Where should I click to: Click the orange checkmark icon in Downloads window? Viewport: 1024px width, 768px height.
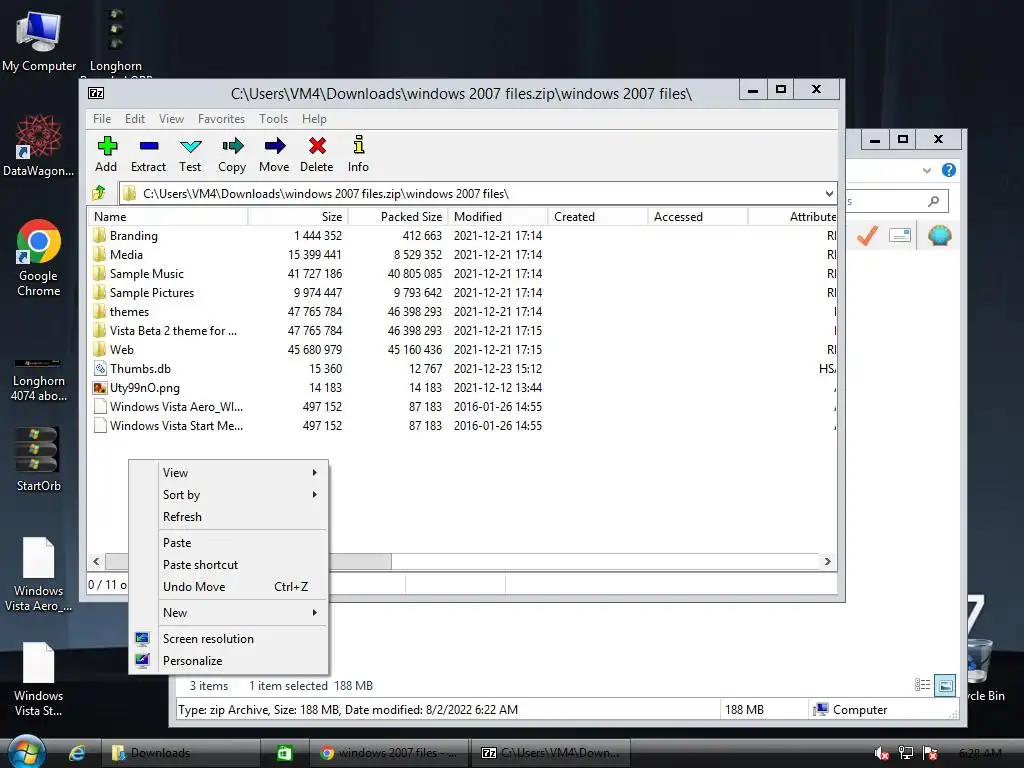coord(867,236)
